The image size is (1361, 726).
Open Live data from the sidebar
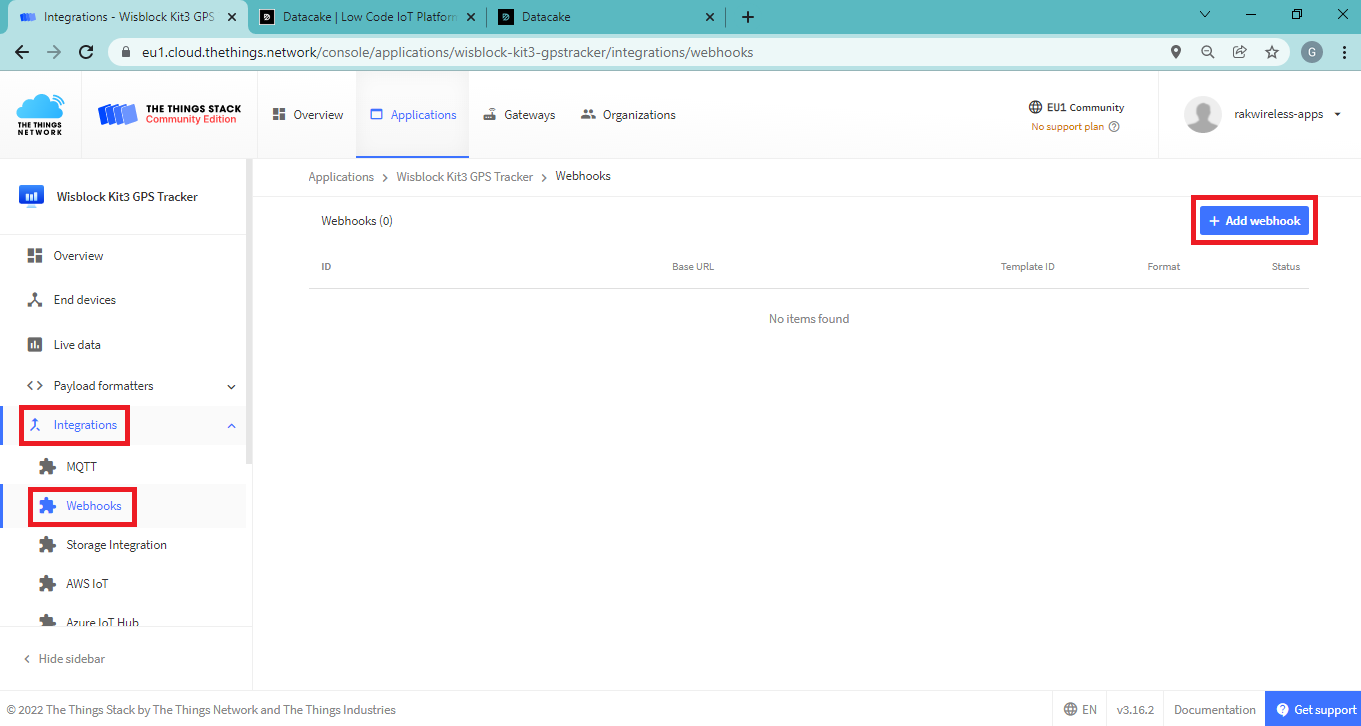(76, 345)
